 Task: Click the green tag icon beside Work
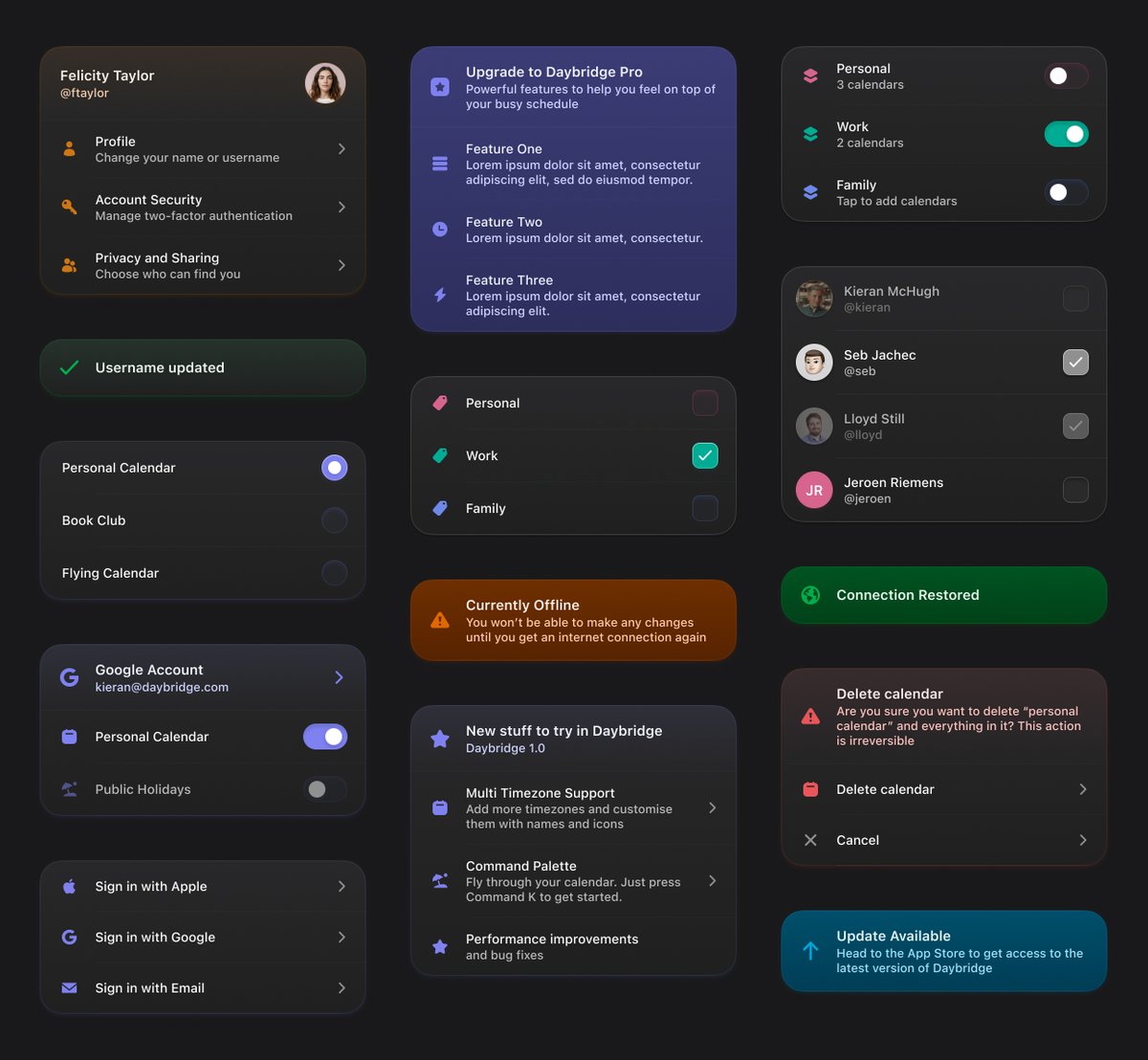(440, 456)
